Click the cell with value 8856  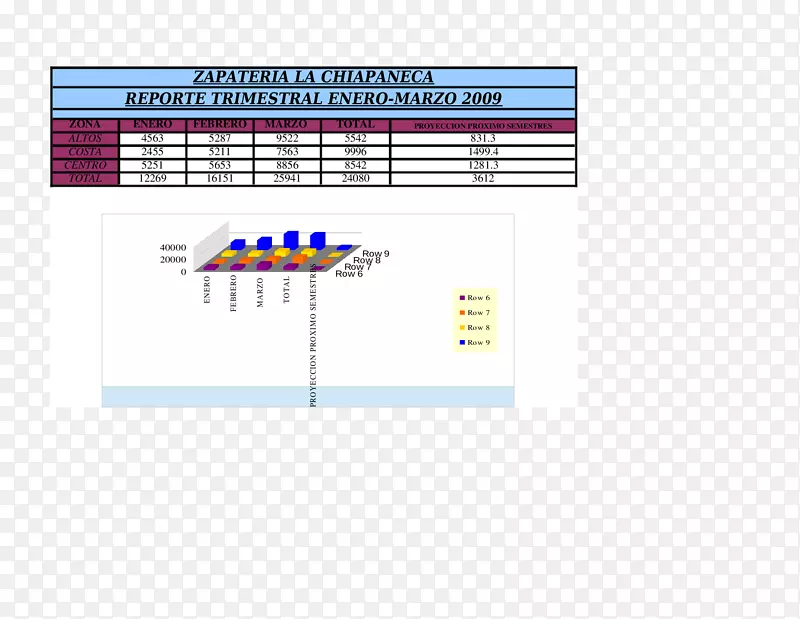(286, 165)
